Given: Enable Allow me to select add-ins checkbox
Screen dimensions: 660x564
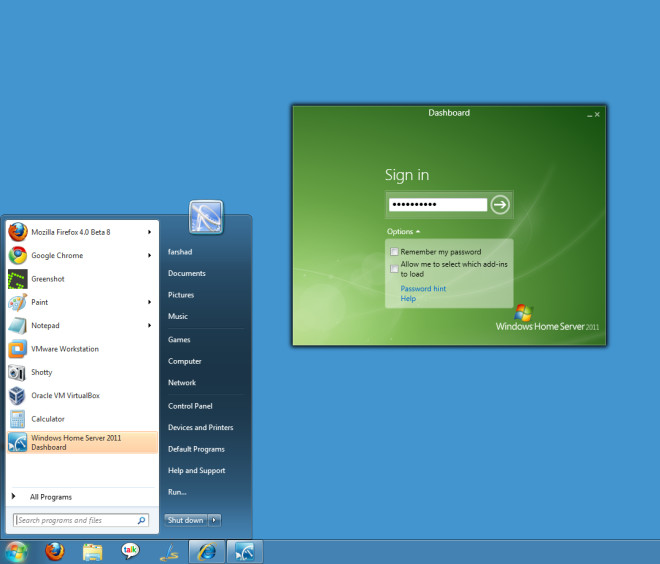Looking at the screenshot, I should coord(394,269).
